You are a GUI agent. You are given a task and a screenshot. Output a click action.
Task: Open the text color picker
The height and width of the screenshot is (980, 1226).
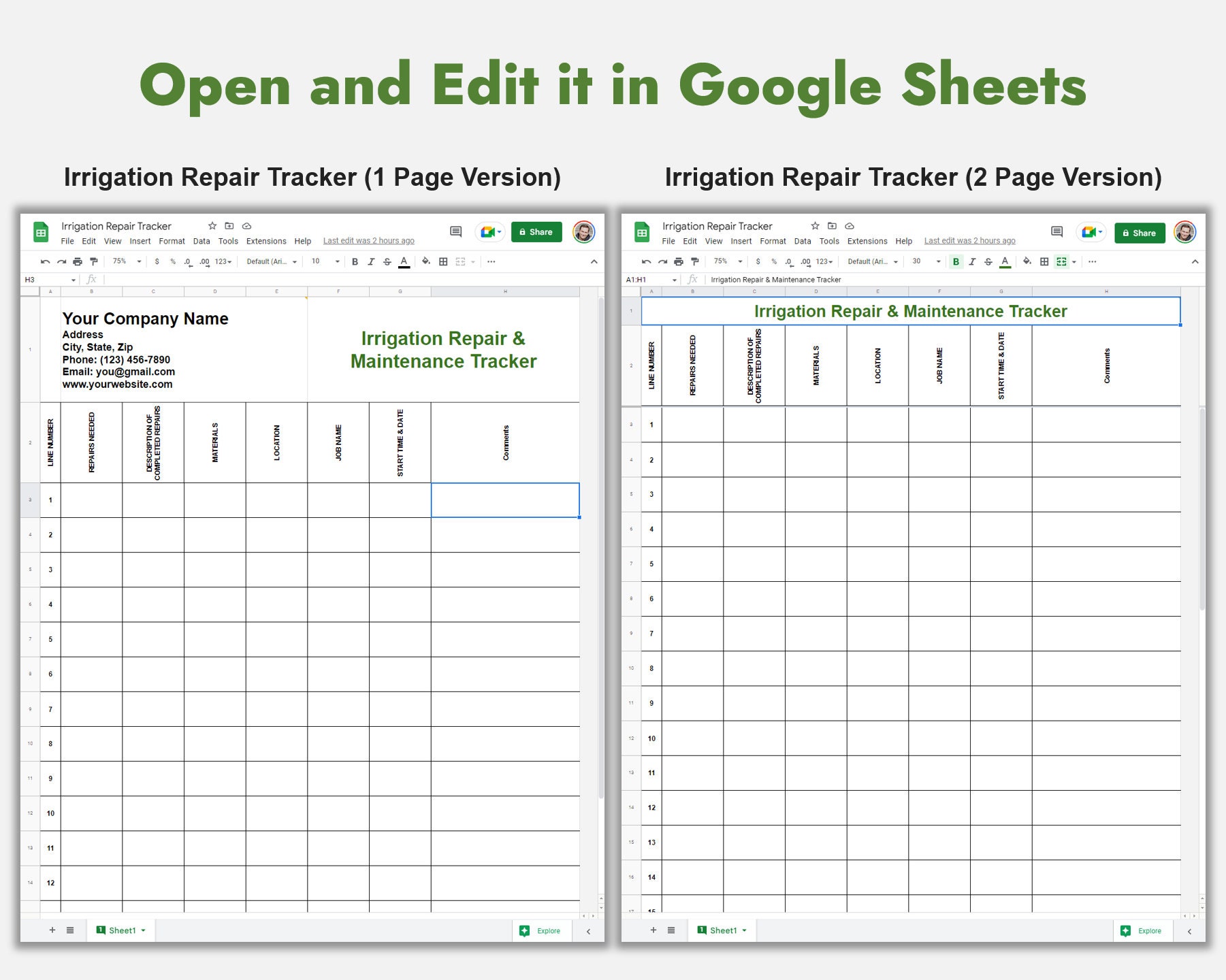[x=405, y=261]
